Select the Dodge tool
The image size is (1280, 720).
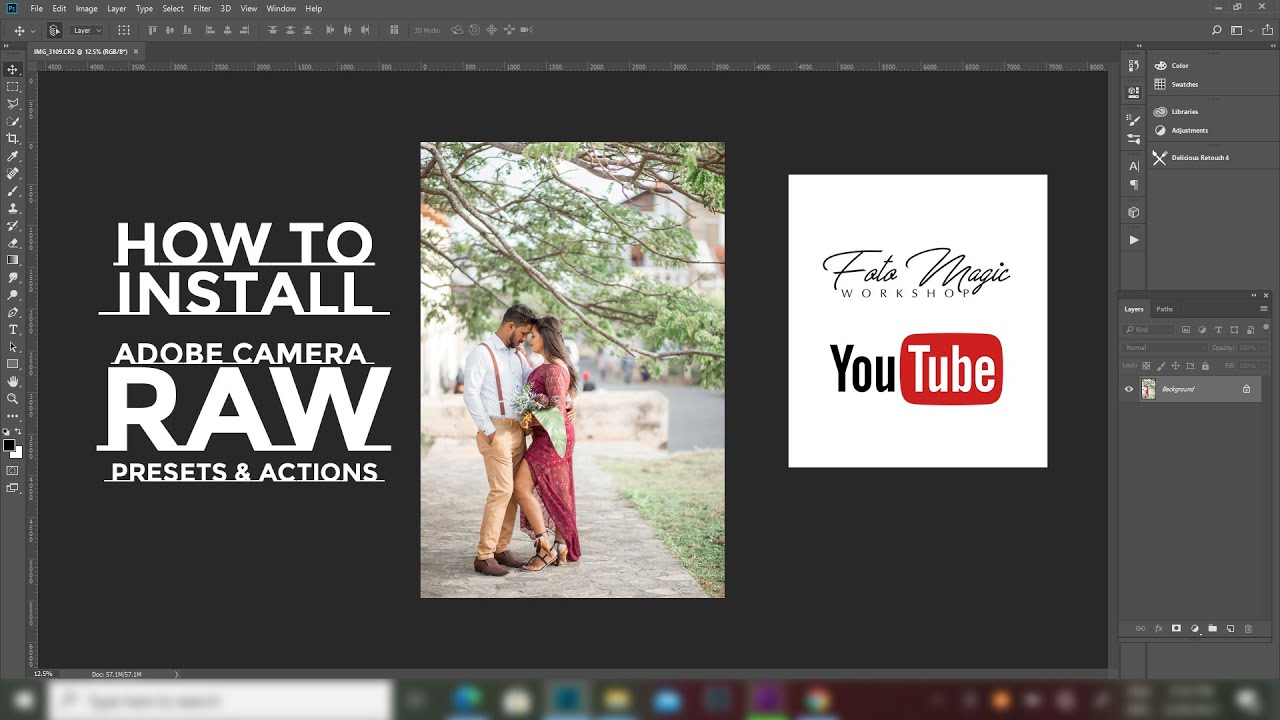tap(13, 294)
